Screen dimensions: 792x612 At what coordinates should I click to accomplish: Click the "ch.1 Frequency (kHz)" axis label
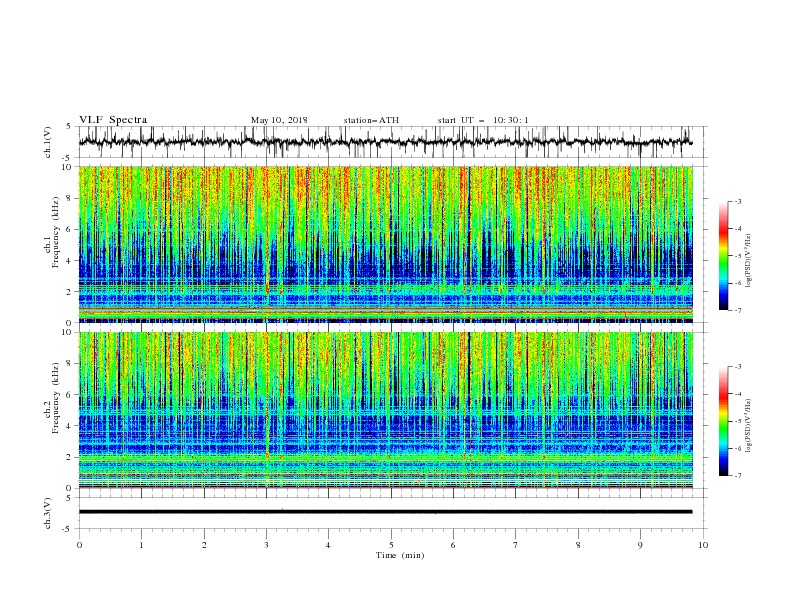52,230
